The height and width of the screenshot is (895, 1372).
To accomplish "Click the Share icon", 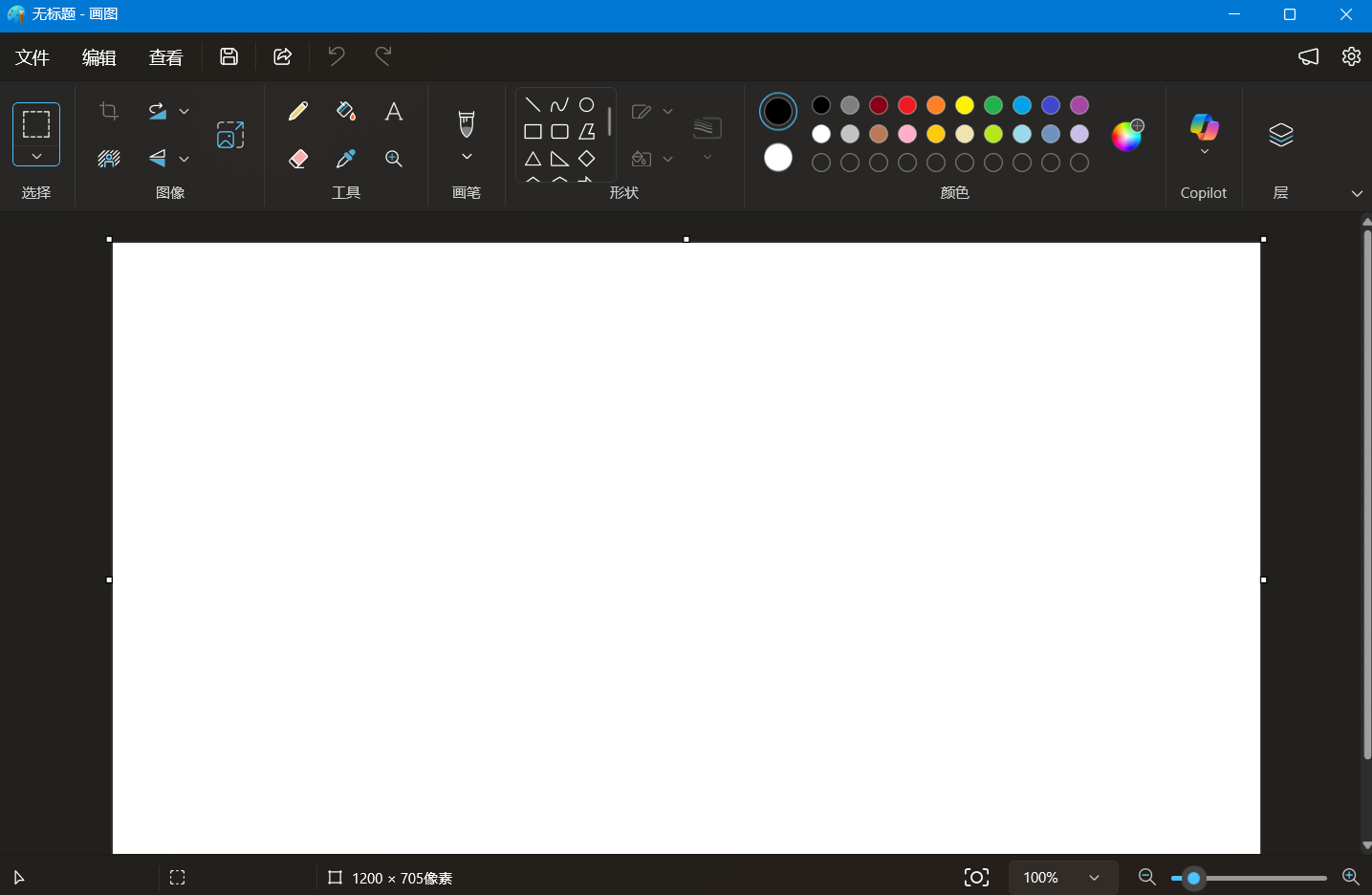I will point(282,56).
